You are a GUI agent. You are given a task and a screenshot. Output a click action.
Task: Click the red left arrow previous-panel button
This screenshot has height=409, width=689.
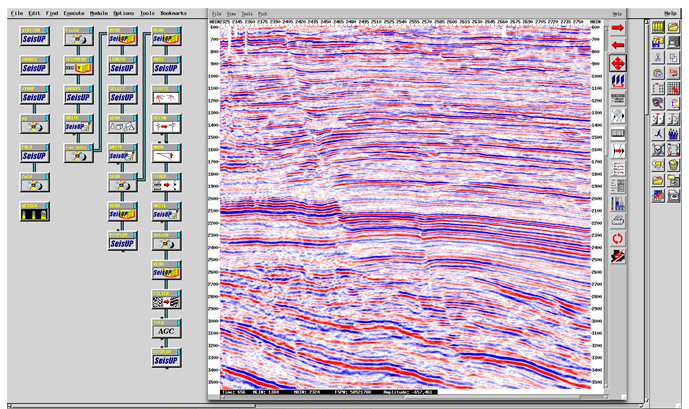click(x=618, y=45)
